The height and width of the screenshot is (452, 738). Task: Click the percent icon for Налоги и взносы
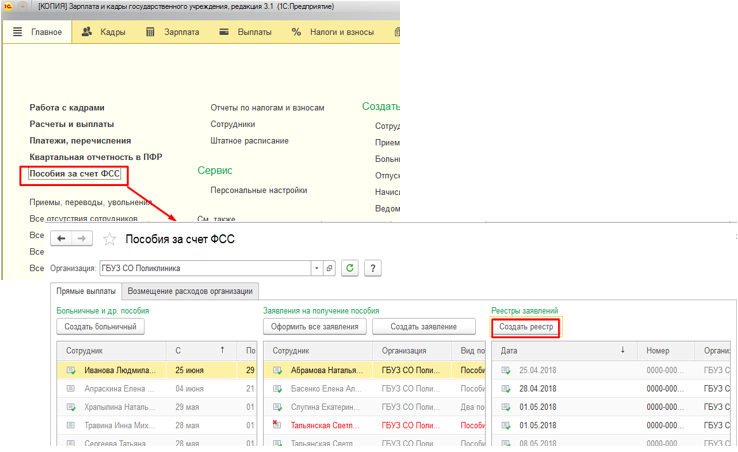pos(296,32)
